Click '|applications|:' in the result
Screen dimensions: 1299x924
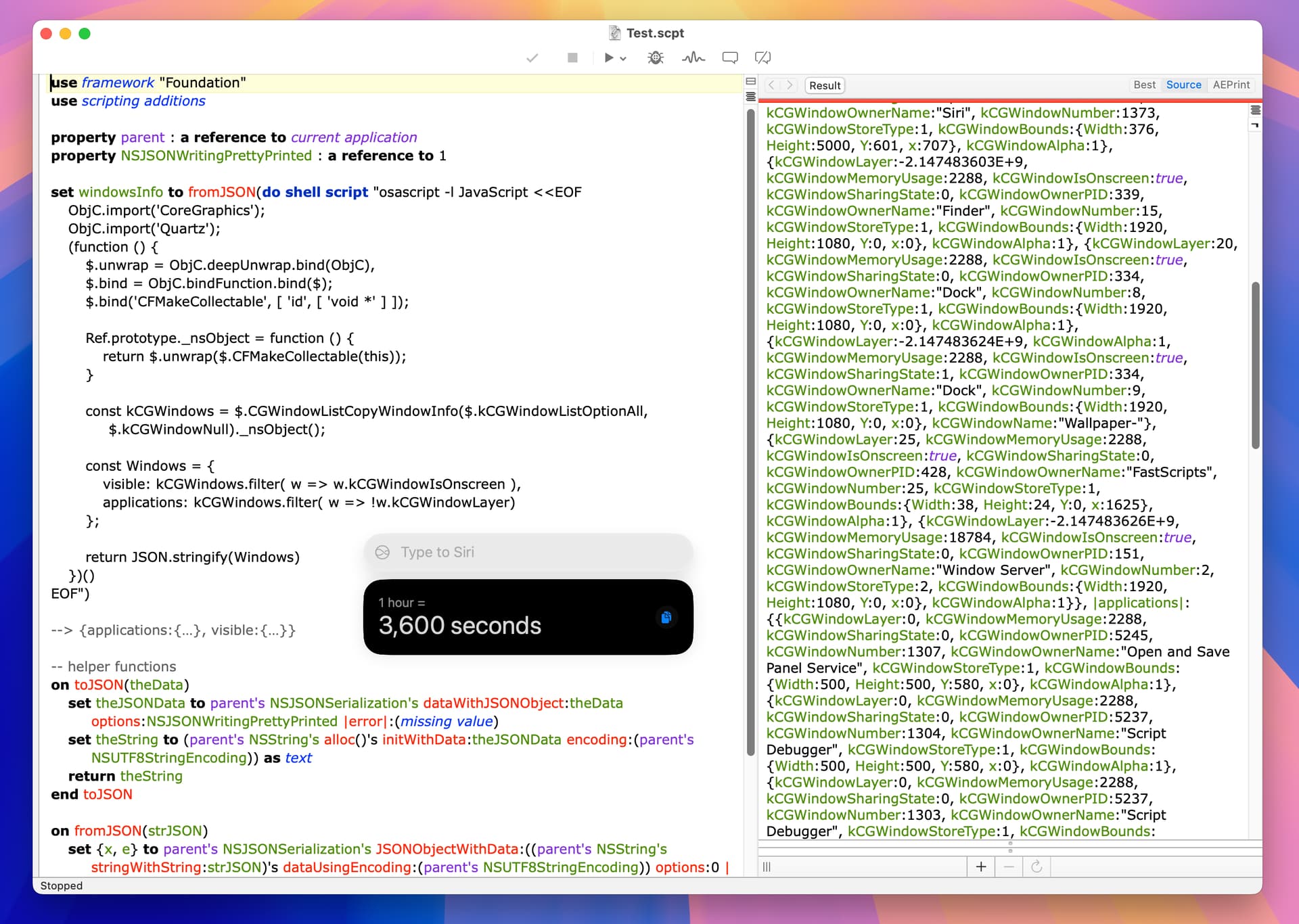pos(1141,603)
